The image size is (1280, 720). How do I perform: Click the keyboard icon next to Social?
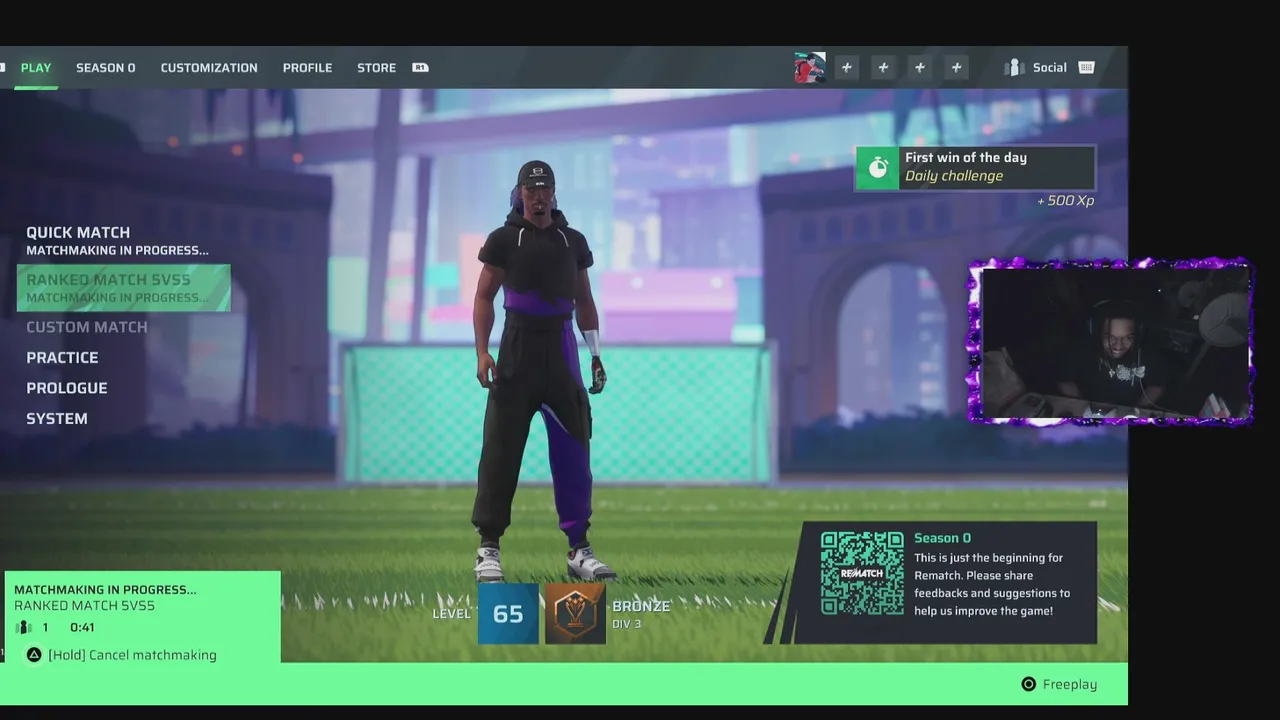(1087, 67)
